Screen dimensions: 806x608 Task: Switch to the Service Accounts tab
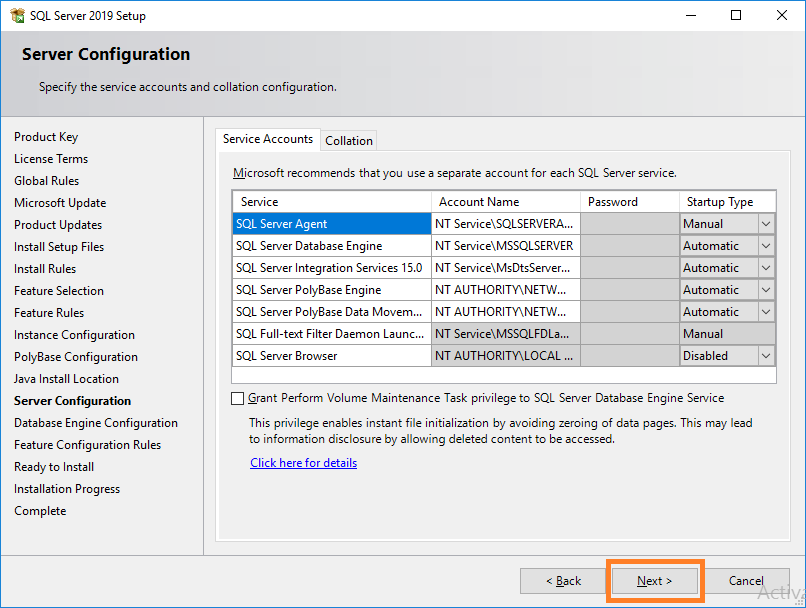pos(268,139)
